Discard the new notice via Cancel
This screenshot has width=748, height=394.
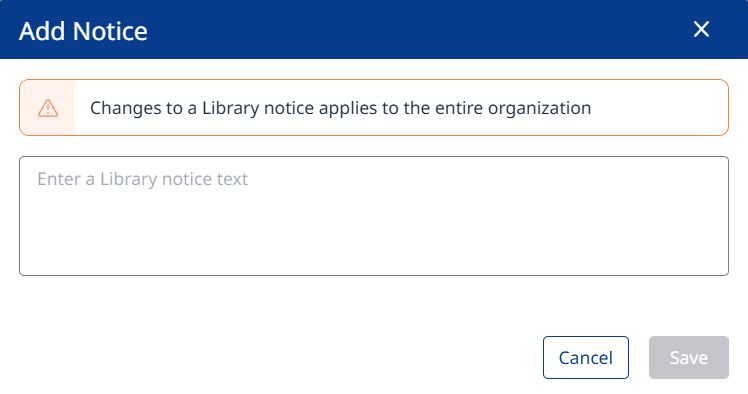(585, 357)
